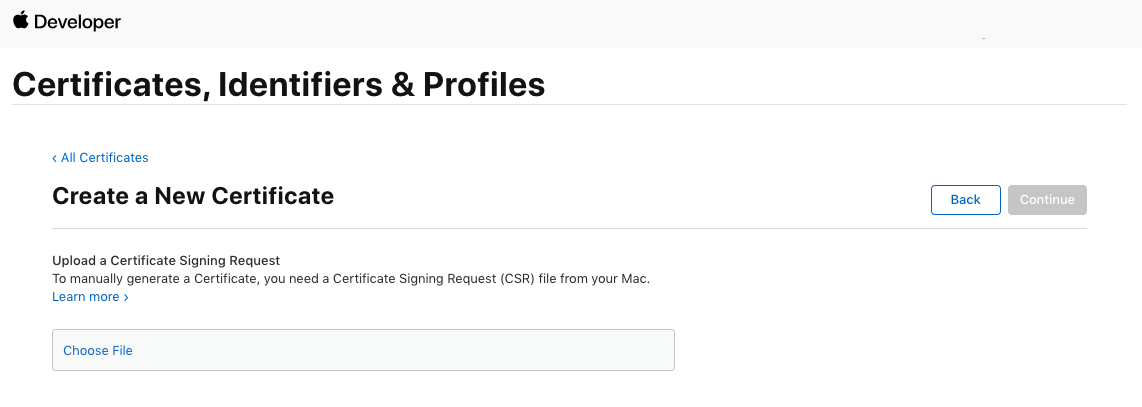Click the phrase (CSR) in the instructions
The image size is (1142, 407).
click(x=519, y=279)
